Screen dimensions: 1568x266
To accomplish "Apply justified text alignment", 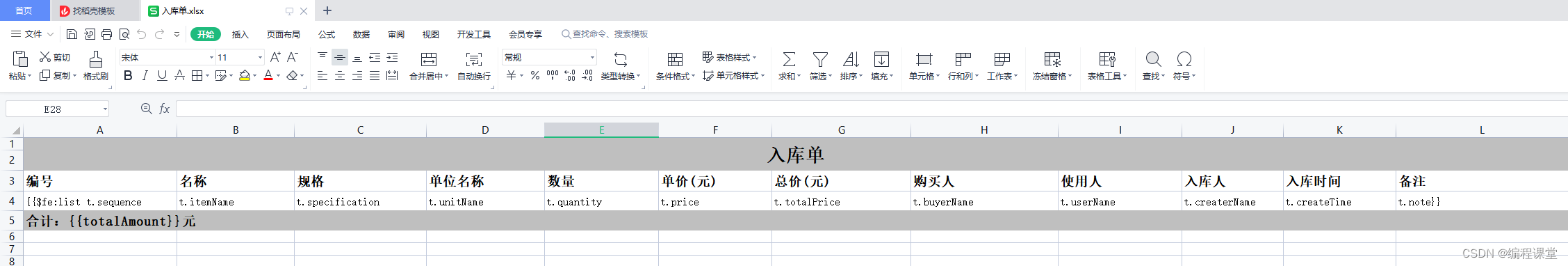I will pos(375,75).
